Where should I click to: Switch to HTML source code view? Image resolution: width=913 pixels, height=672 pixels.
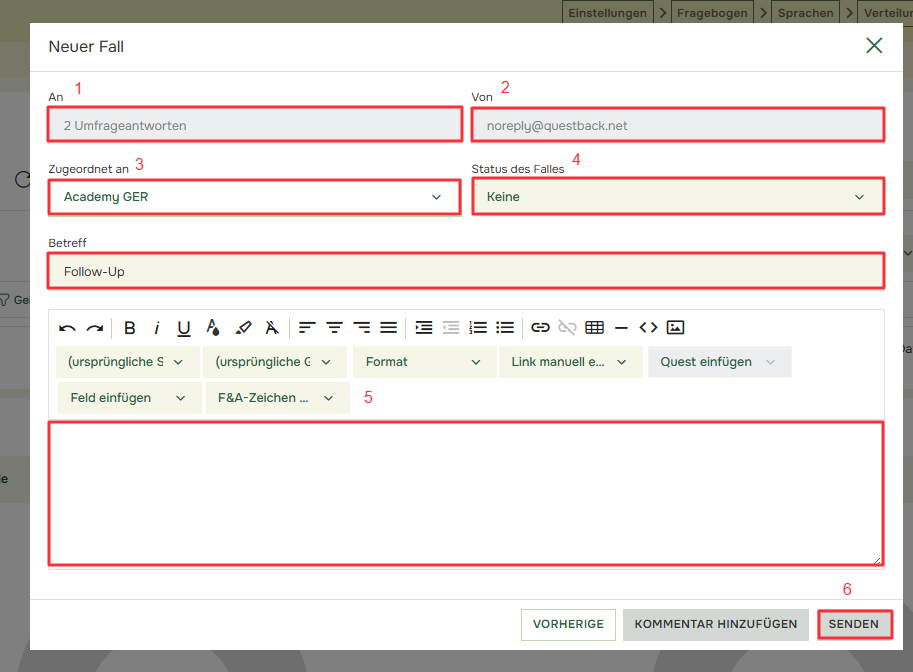pyautogui.click(x=648, y=327)
